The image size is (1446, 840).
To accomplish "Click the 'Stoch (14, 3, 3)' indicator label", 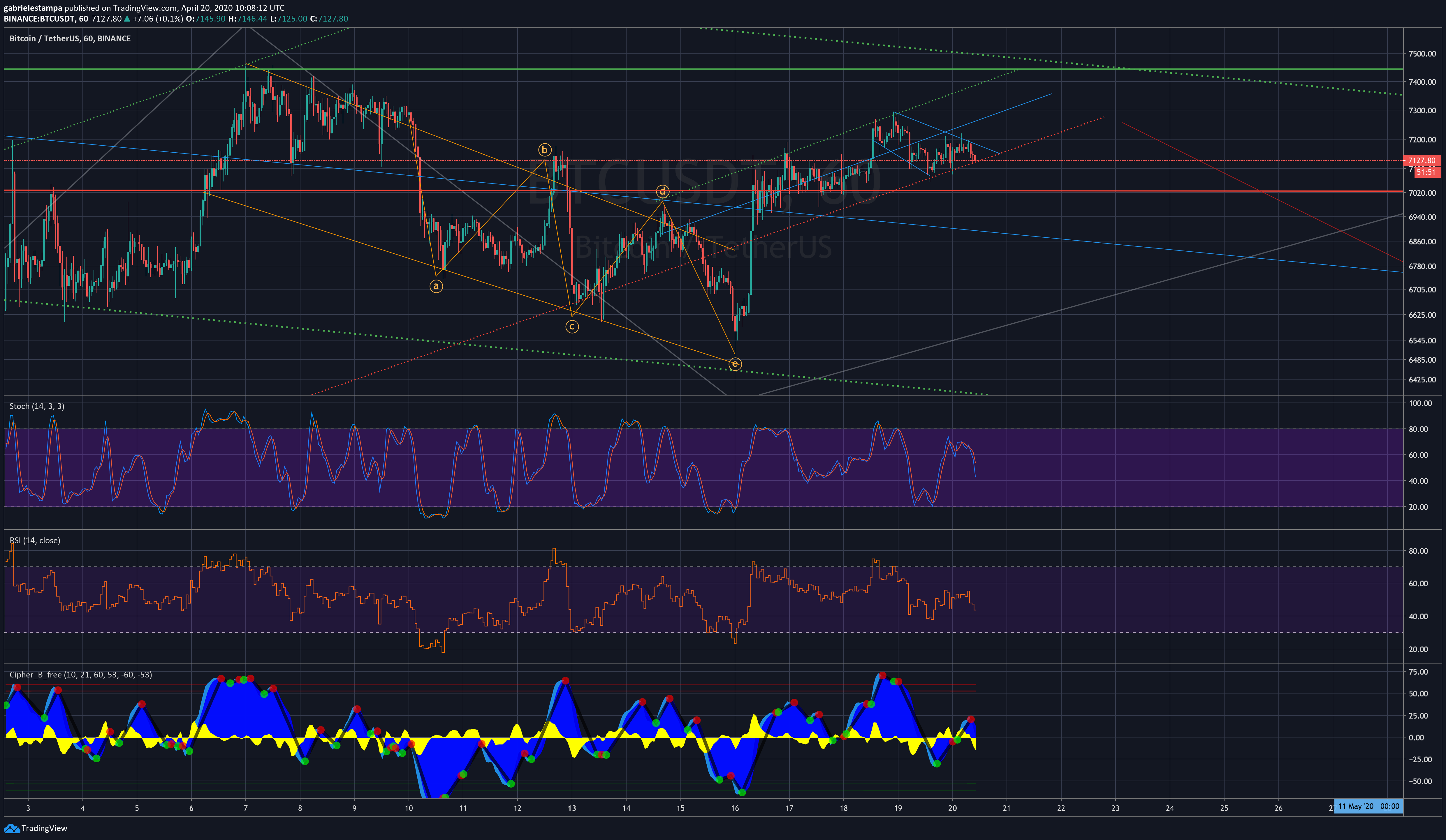I will click(x=37, y=406).
